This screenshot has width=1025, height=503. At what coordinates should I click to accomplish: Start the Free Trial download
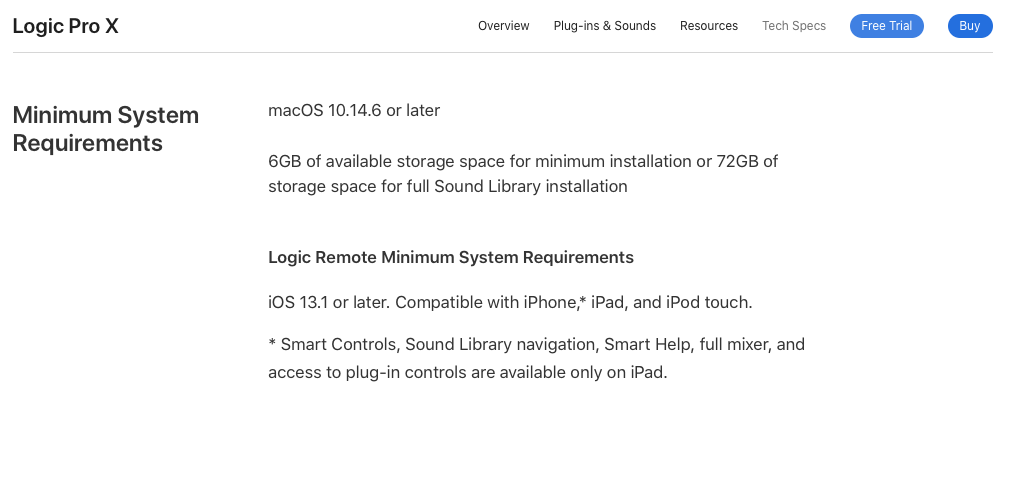tap(887, 26)
